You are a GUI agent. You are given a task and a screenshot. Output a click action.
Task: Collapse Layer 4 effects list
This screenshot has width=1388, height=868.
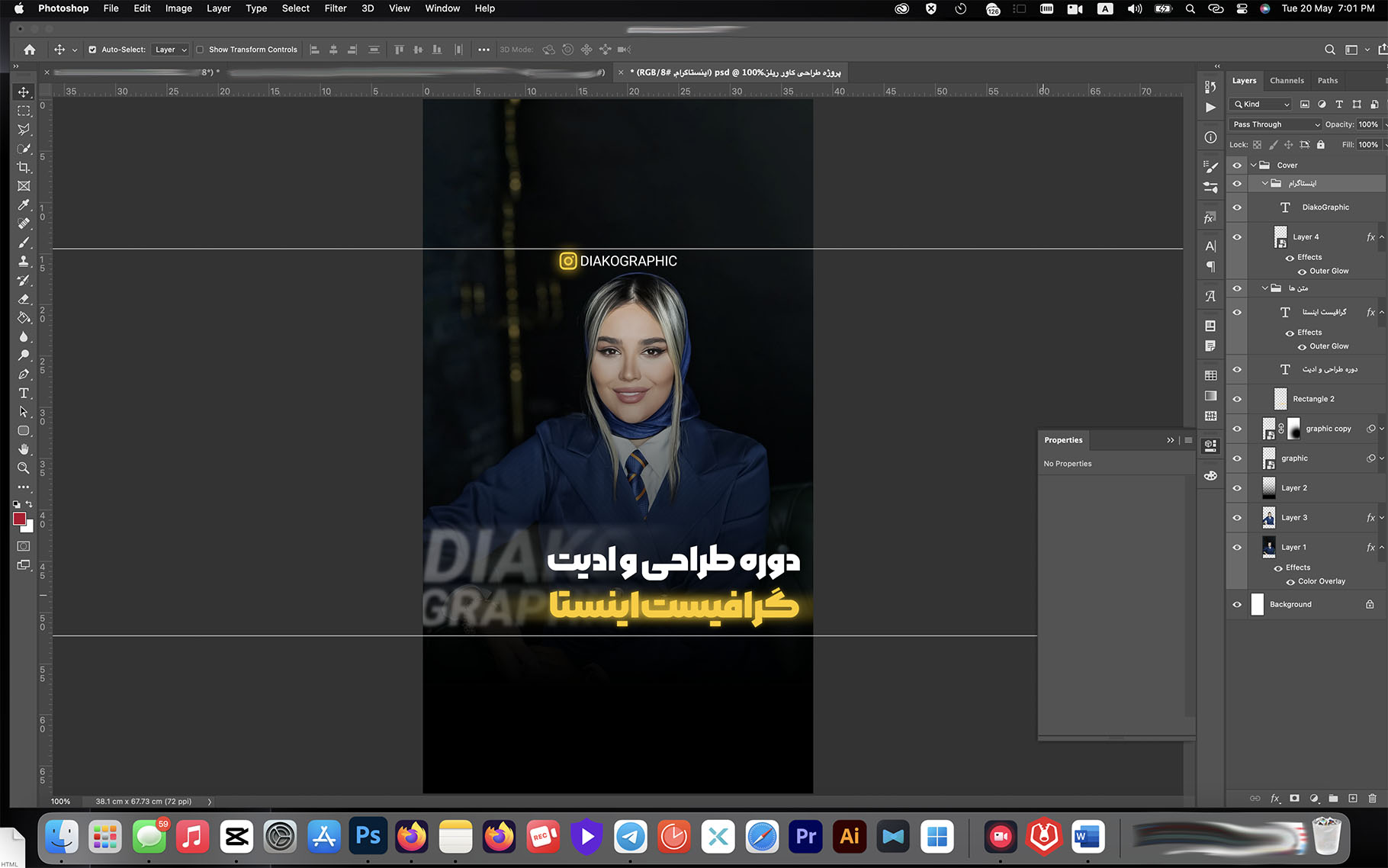pos(1381,237)
